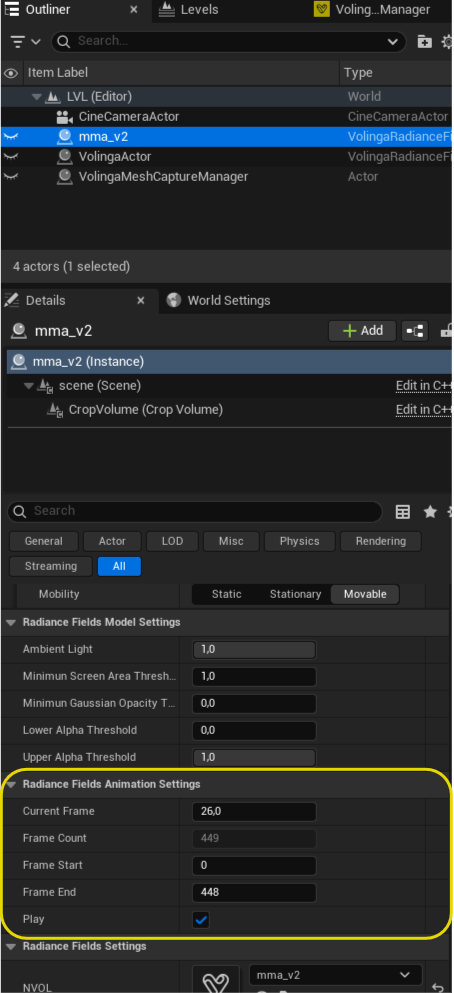Image resolution: width=454 pixels, height=993 pixels.
Task: Filter details by Actor category
Action: coord(112,541)
